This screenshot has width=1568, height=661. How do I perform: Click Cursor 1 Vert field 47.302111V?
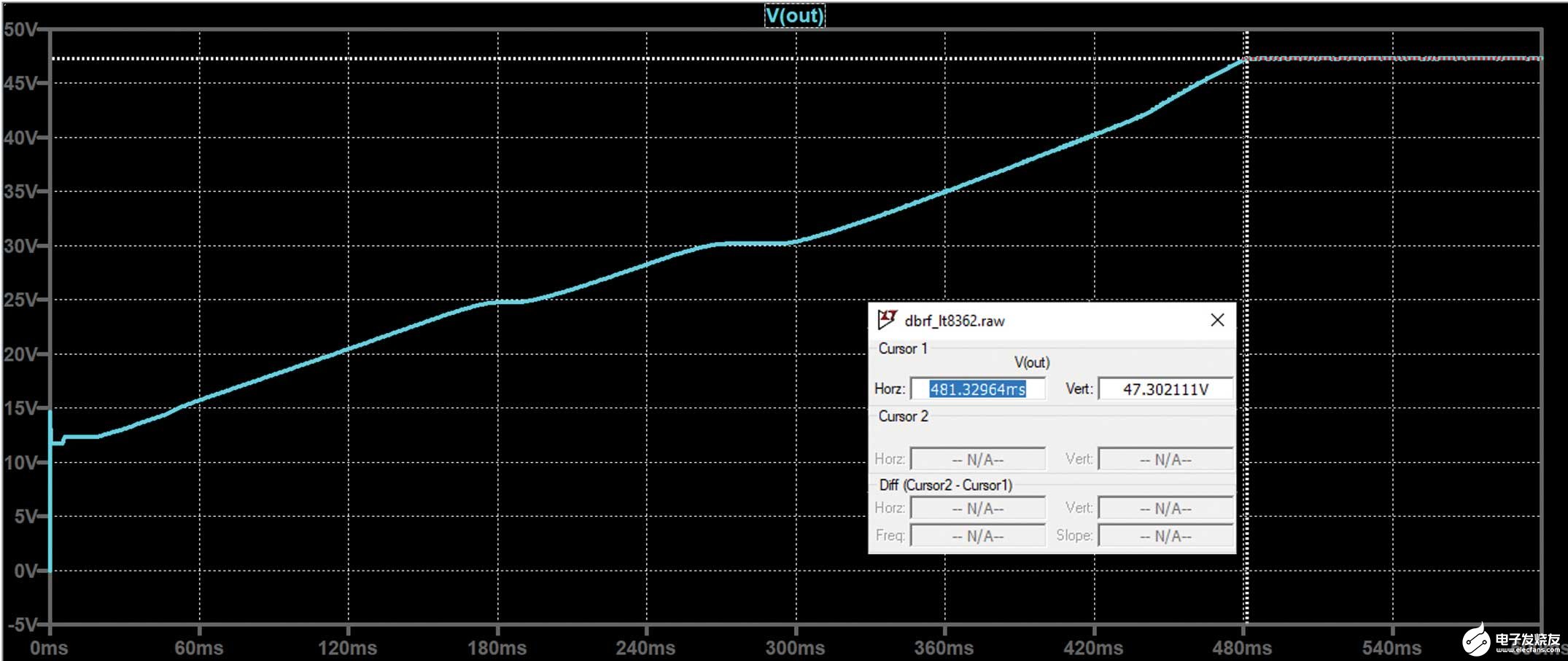[1165, 389]
